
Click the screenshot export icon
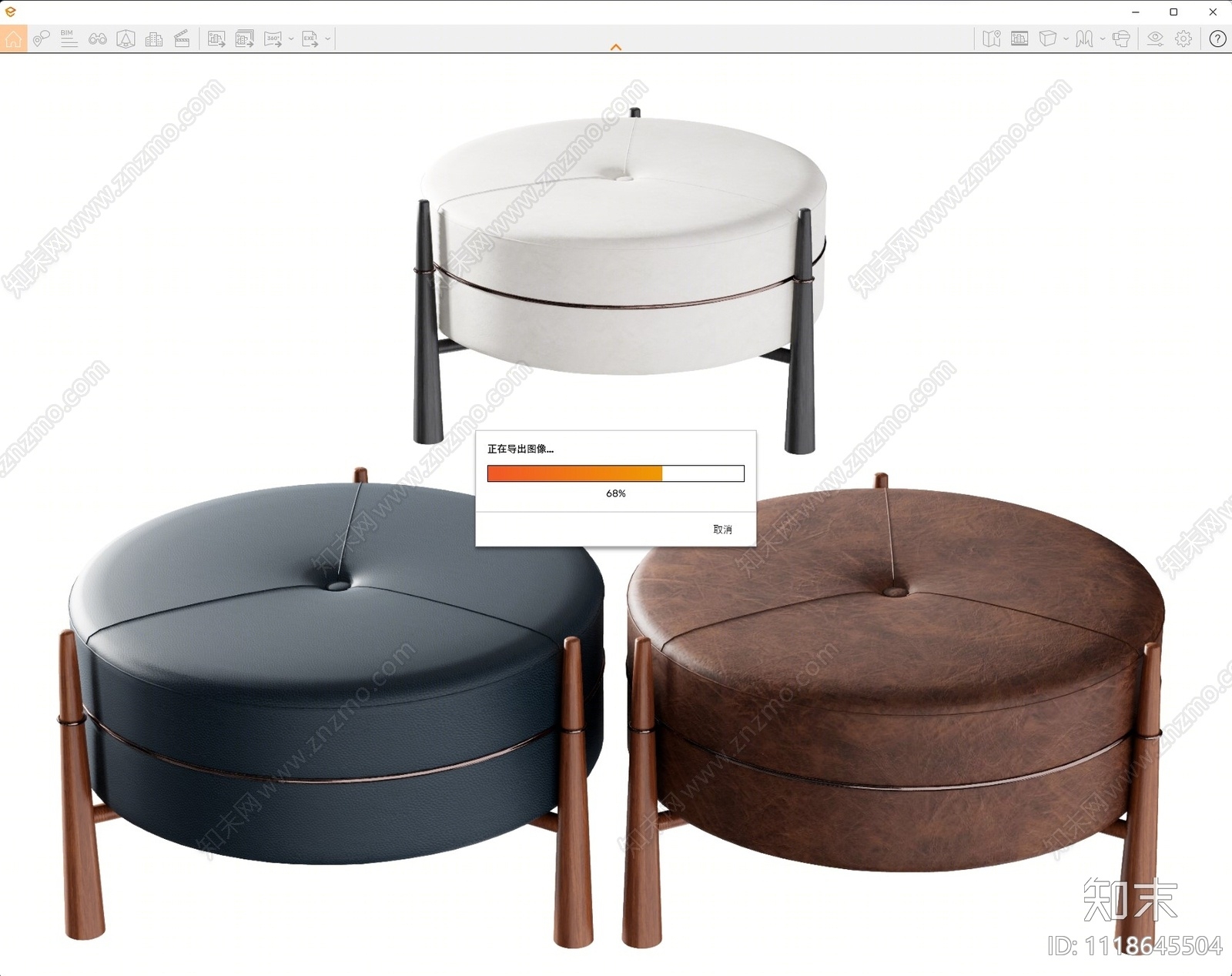[x=216, y=38]
